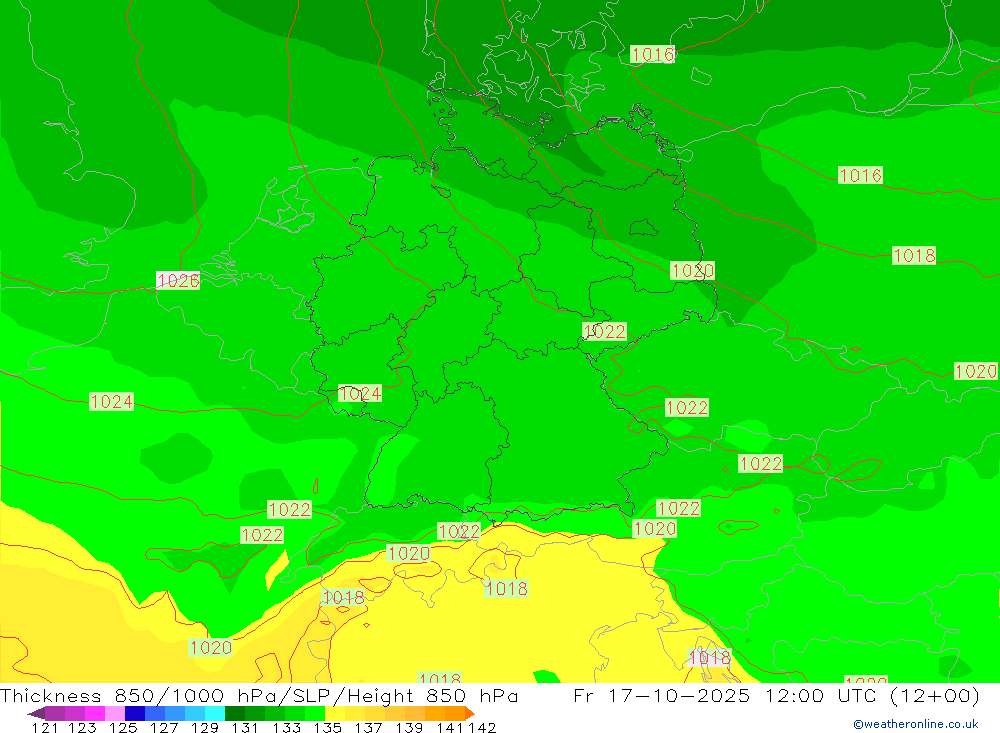Click the 125 value on the legend
The height and width of the screenshot is (733, 1000).
[123, 727]
